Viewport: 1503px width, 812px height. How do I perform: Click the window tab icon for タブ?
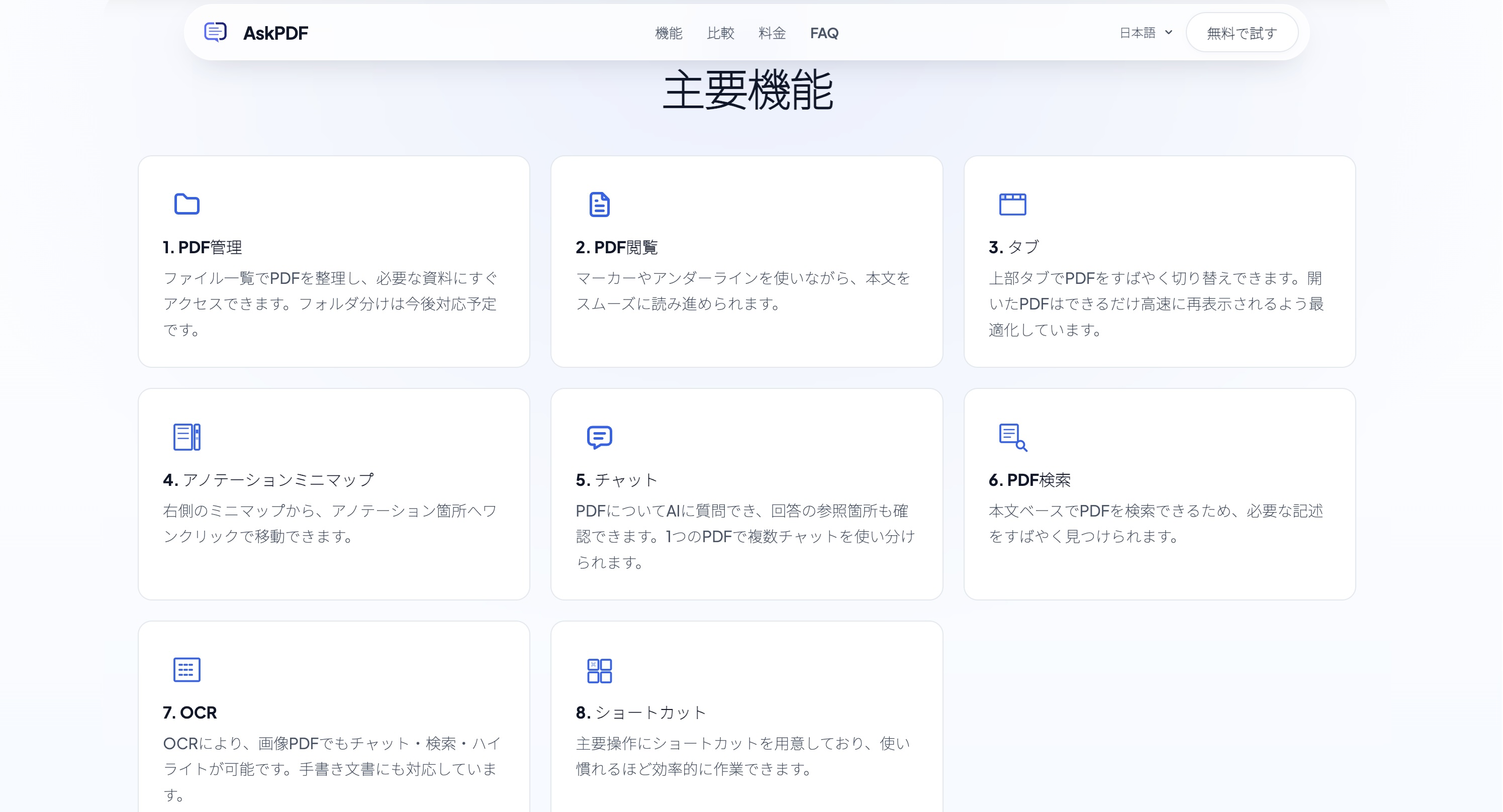click(x=1012, y=204)
